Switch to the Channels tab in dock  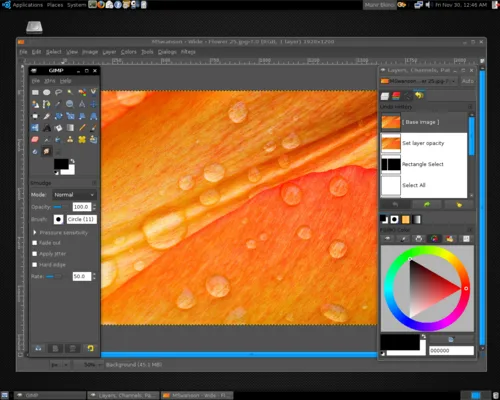coord(396,96)
